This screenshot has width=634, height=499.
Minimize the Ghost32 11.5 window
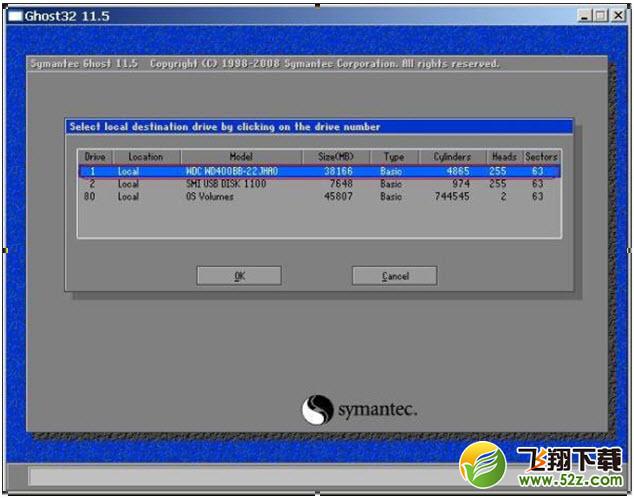tap(584, 16)
